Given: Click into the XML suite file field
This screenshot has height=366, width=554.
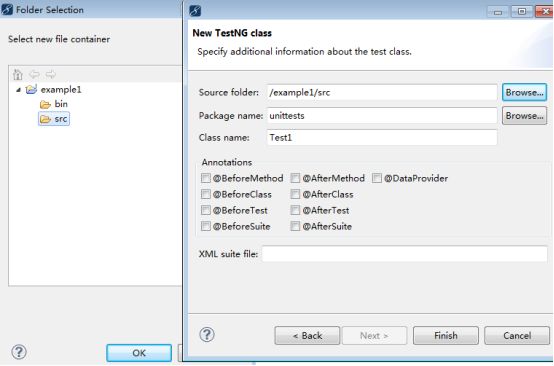Looking at the screenshot, I should (405, 254).
